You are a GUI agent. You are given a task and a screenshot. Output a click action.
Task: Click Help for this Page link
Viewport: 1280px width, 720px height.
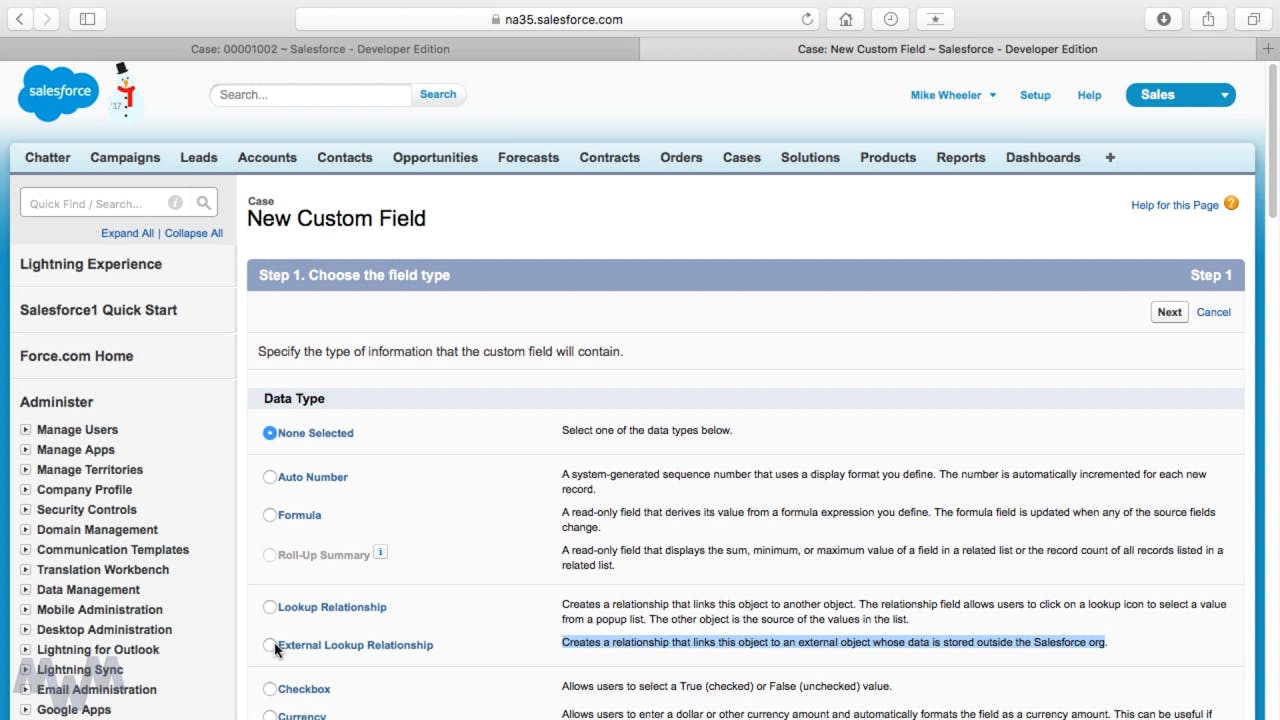tap(1175, 205)
